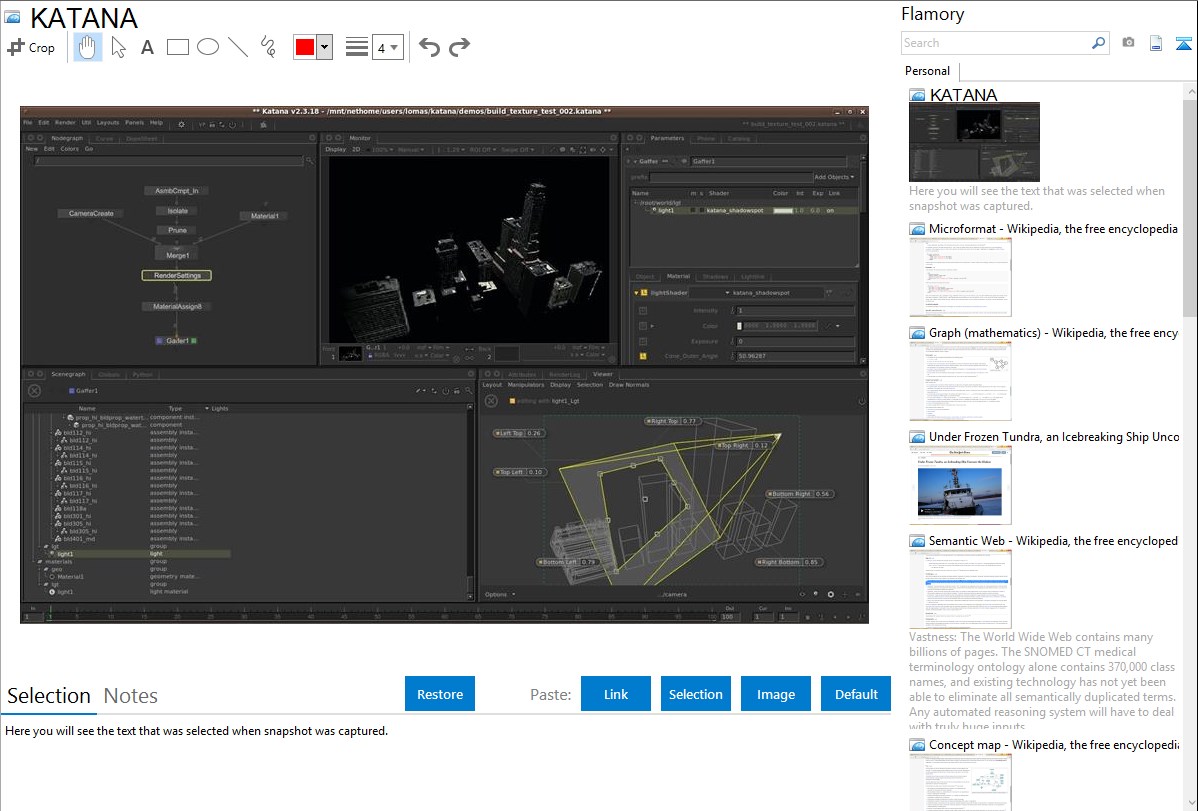Open the Graph (mathematics) Wikipedia snapshot thumbnail
Viewport: 1198px width, 811px height.
[x=960, y=379]
